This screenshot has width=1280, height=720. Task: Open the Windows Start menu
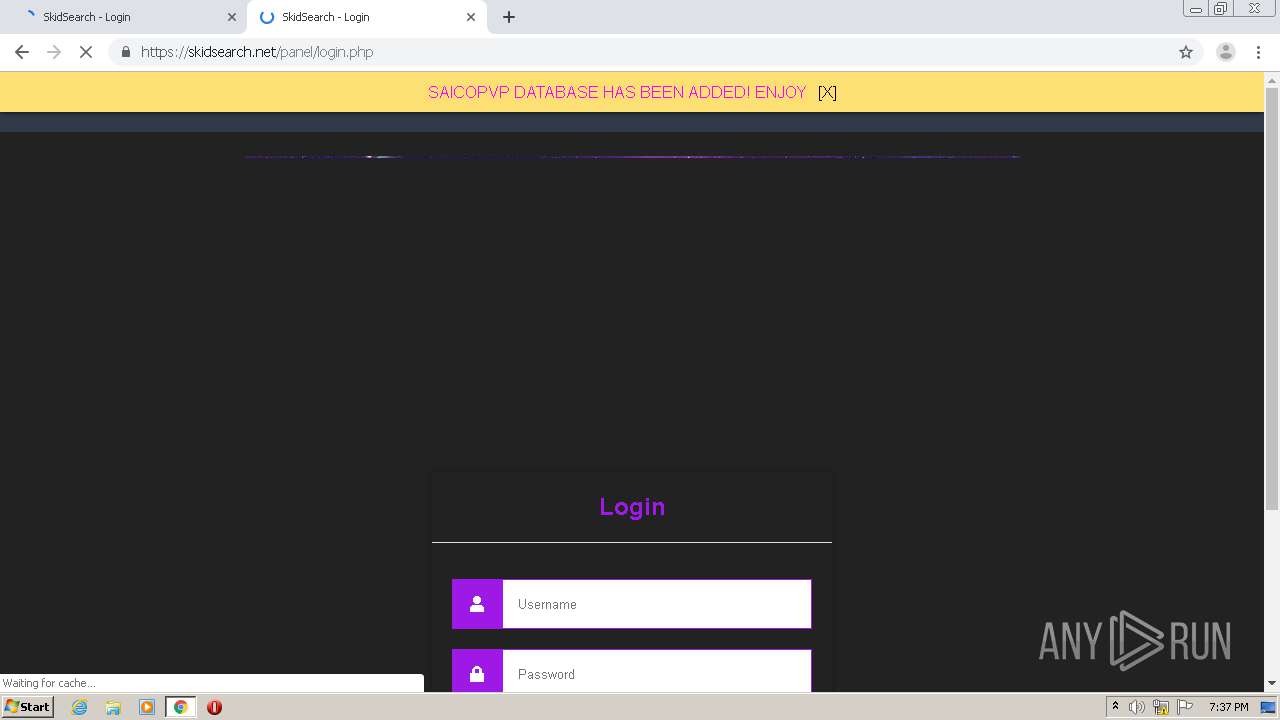(27, 707)
